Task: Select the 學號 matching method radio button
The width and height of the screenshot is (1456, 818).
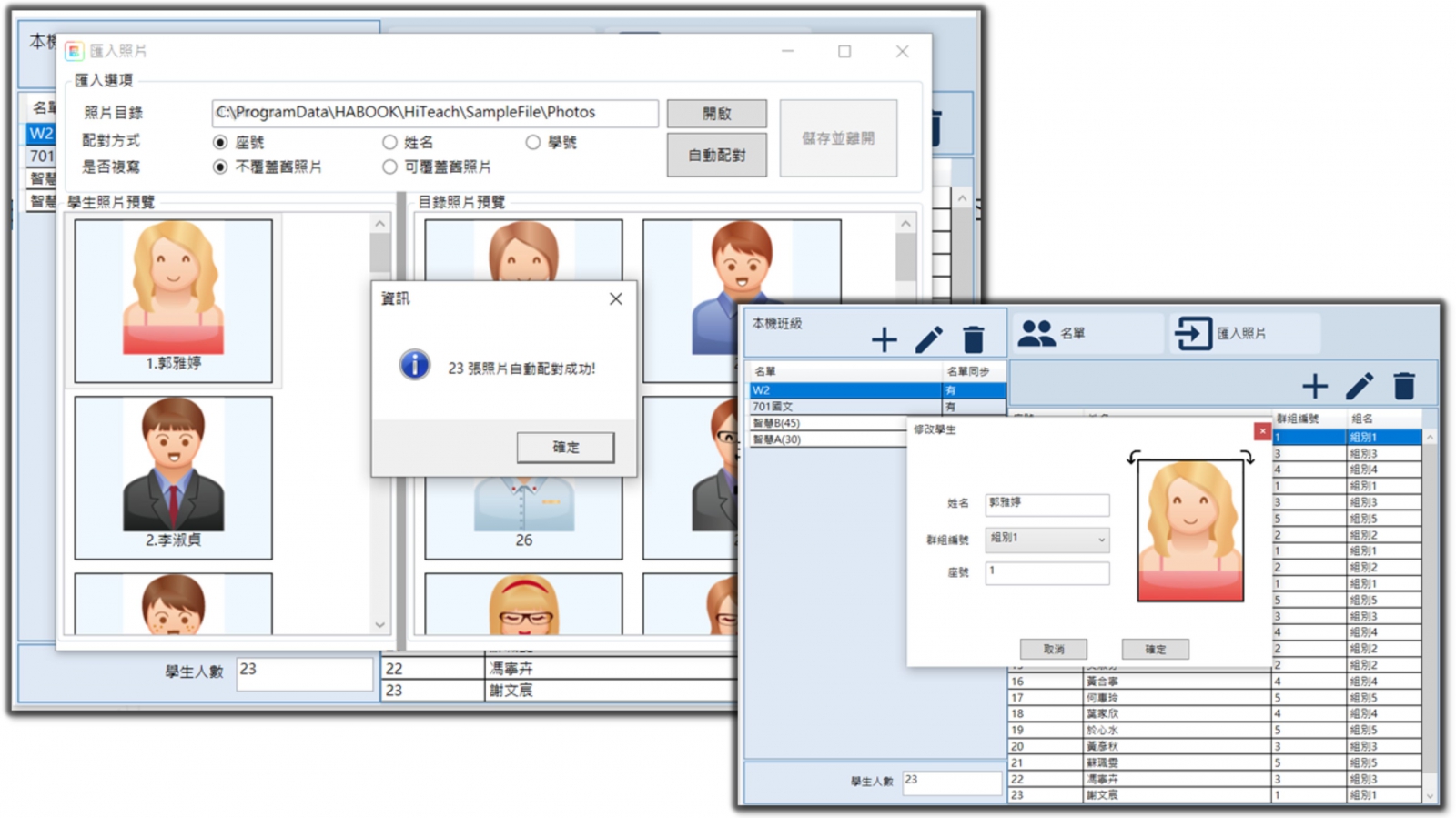Action: pos(533,142)
